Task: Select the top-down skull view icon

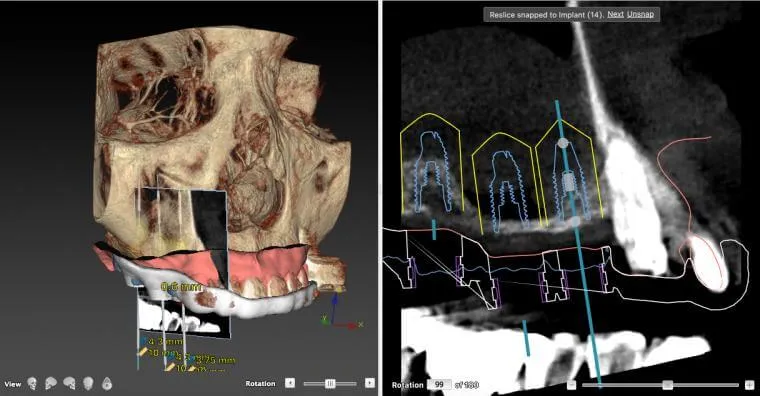Action: [107, 384]
